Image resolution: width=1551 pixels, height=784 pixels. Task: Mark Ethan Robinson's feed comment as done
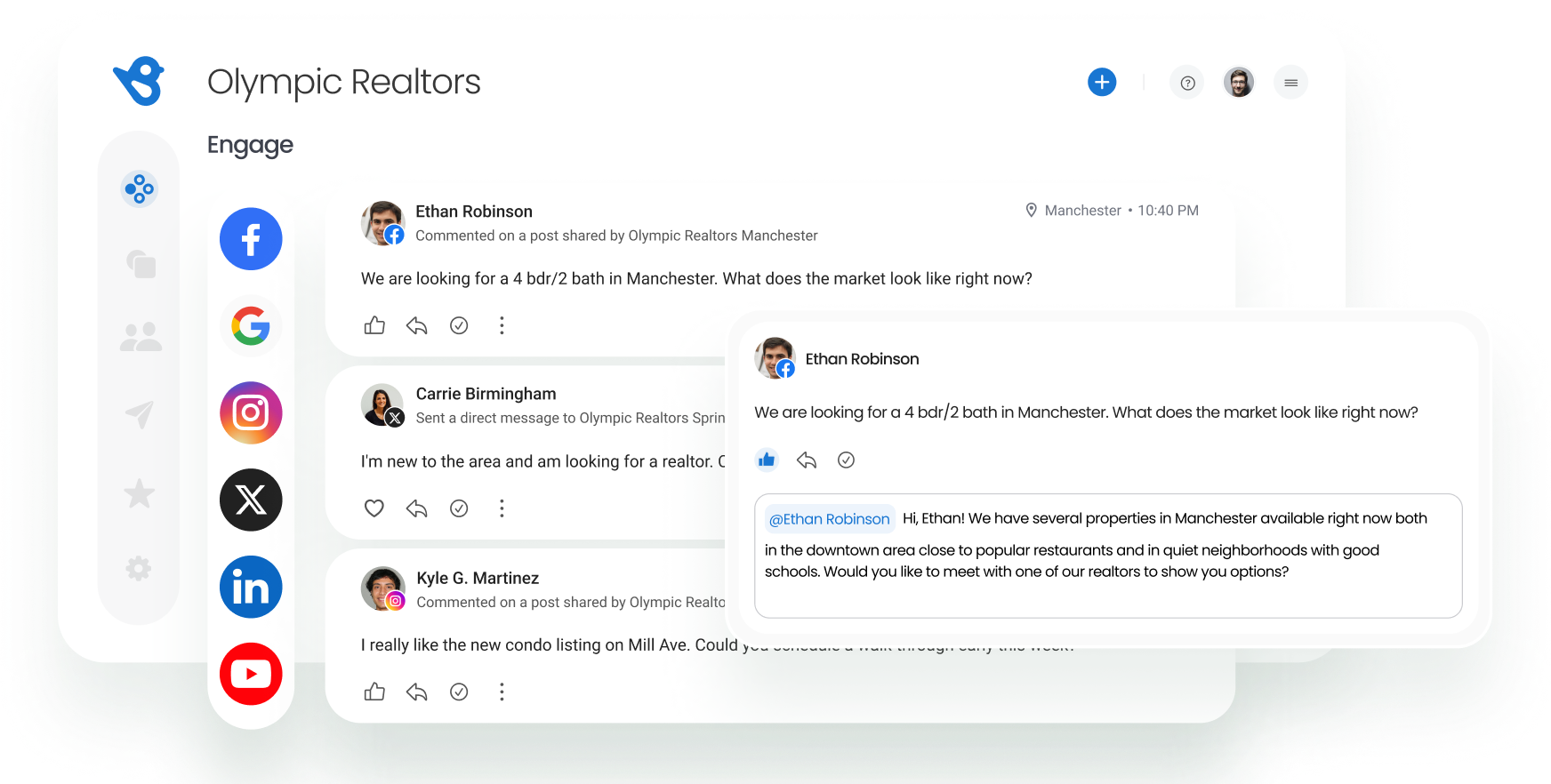coord(459,325)
